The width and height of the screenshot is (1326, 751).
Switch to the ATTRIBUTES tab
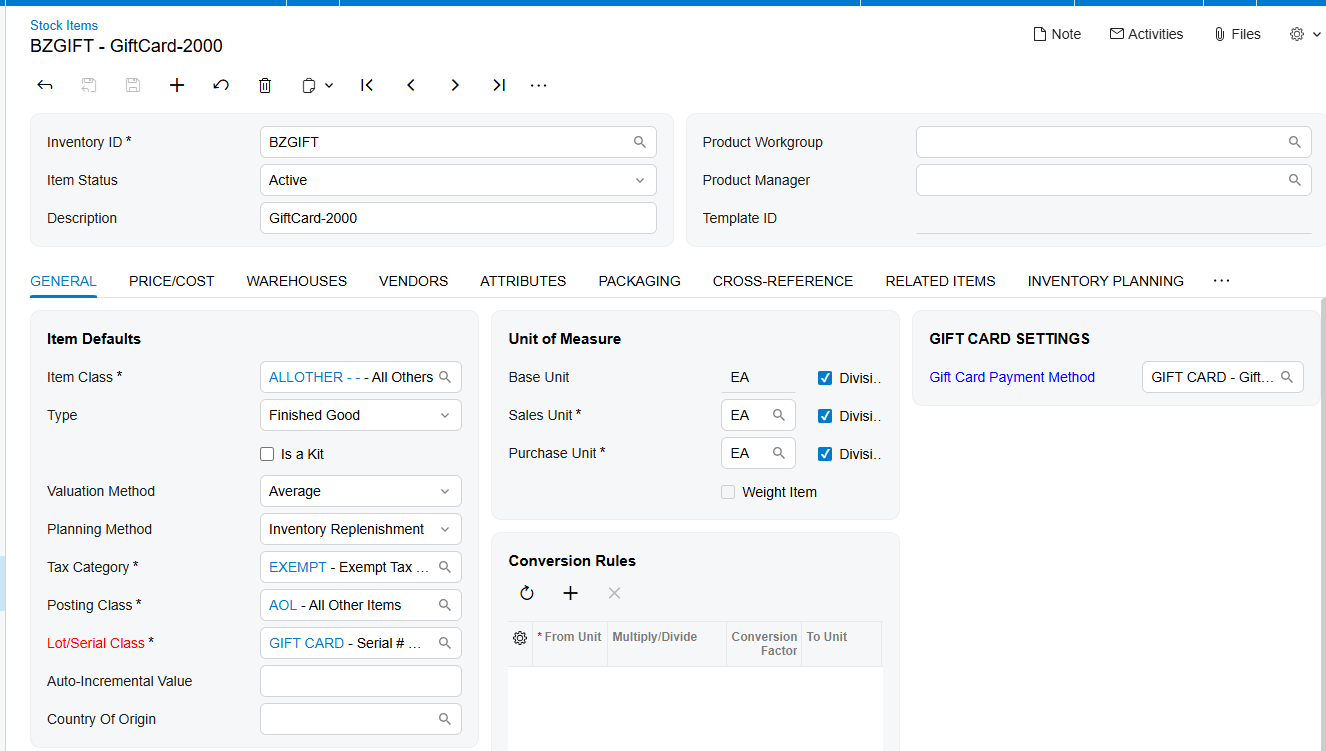523,281
